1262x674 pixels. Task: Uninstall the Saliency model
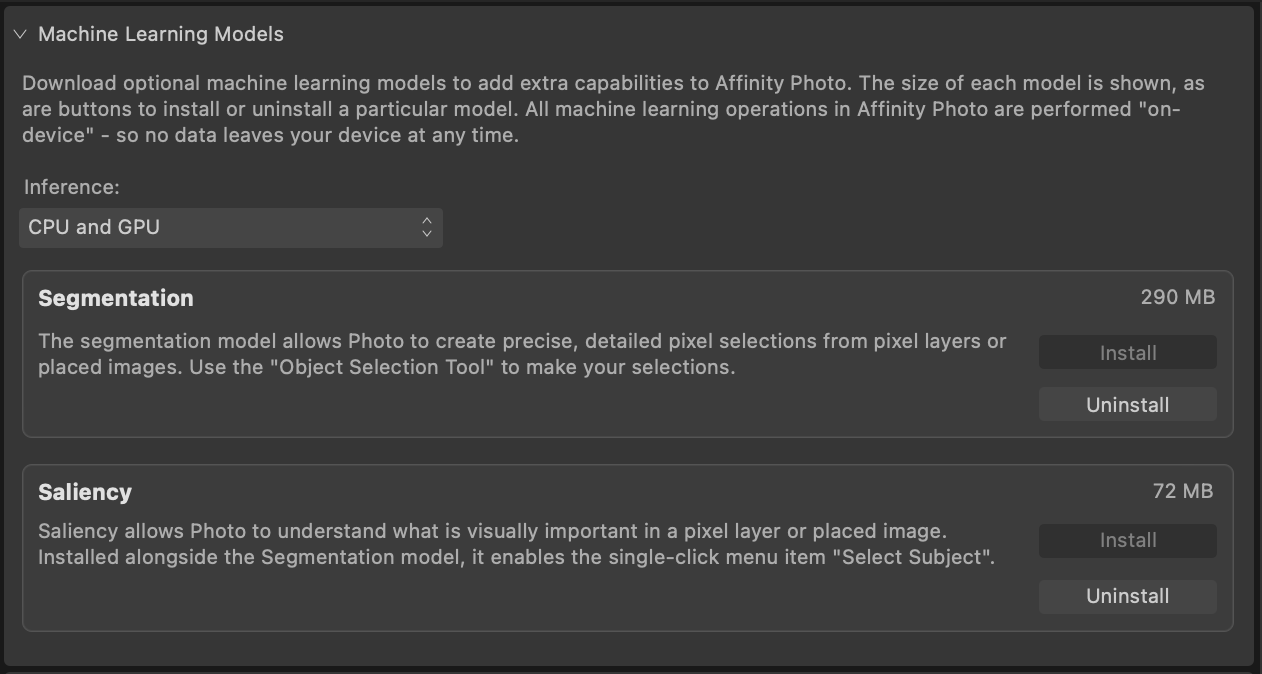tap(1127, 596)
